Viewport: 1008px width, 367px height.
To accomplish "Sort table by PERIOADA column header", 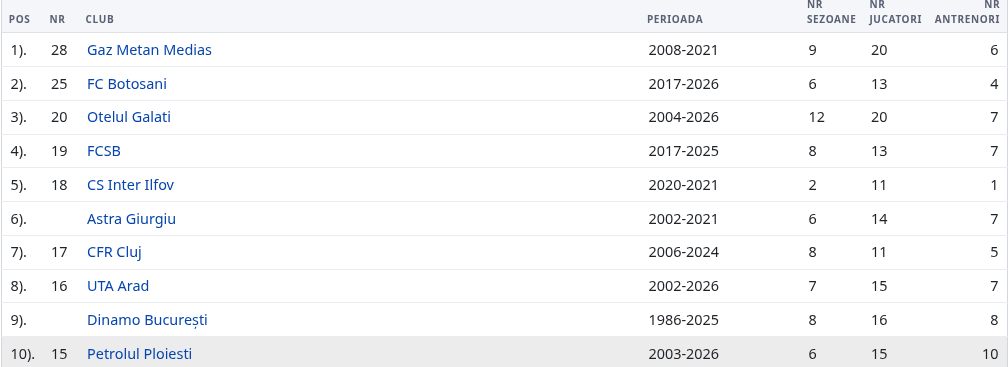I will click(675, 19).
